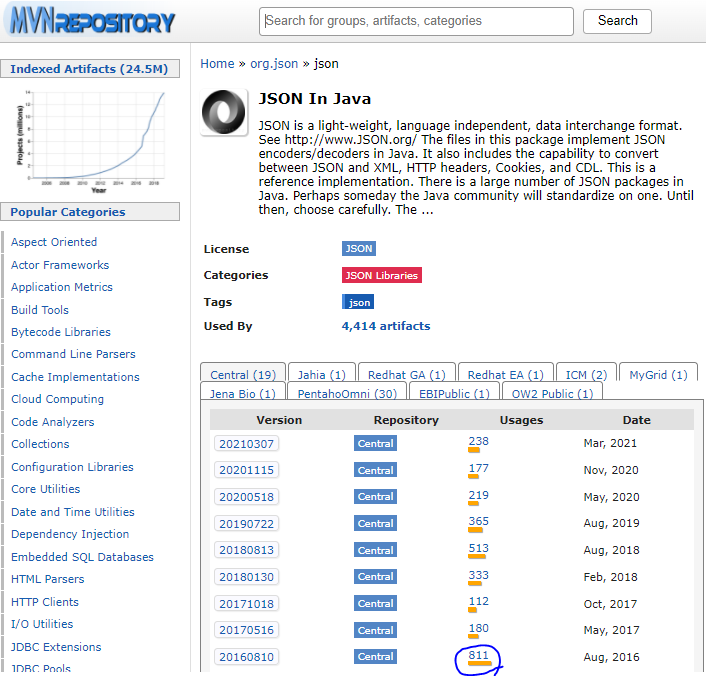Open the Collections category
This screenshot has height=676, width=706.
coord(41,444)
